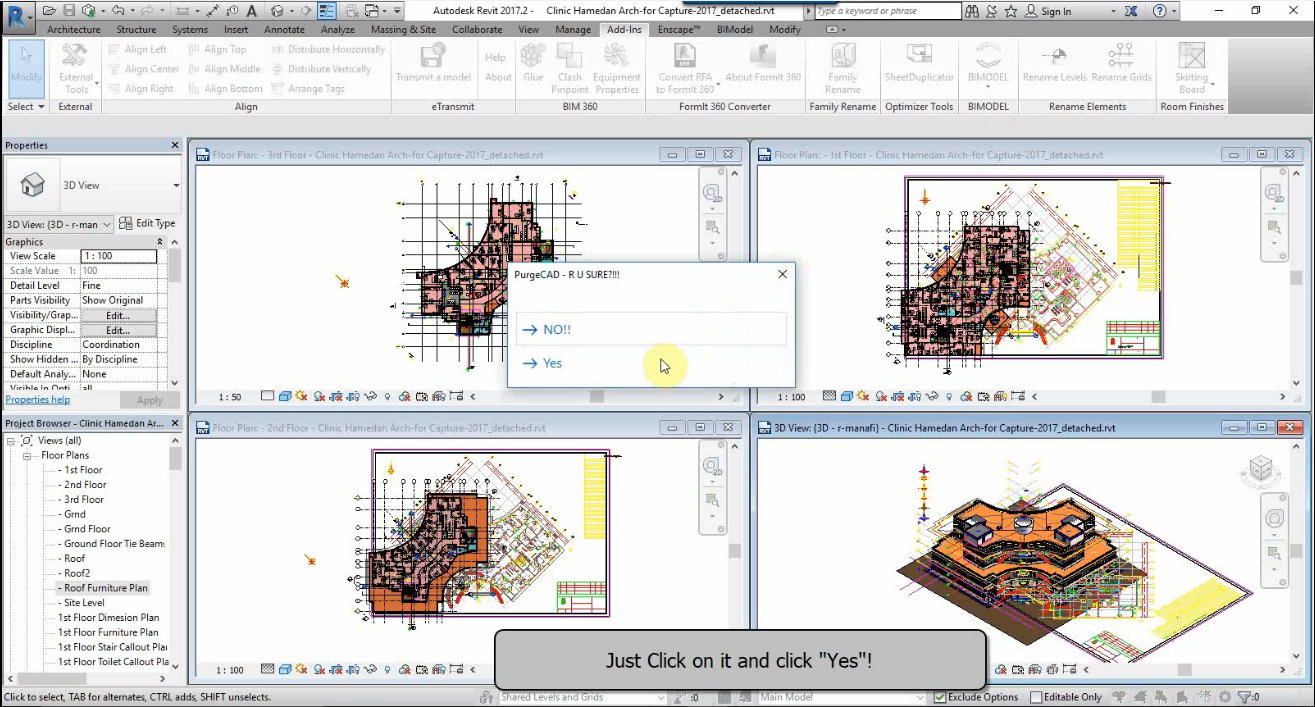This screenshot has height=707, width=1315.
Task: Close the PurgeCAD dialog with X
Action: point(782,274)
